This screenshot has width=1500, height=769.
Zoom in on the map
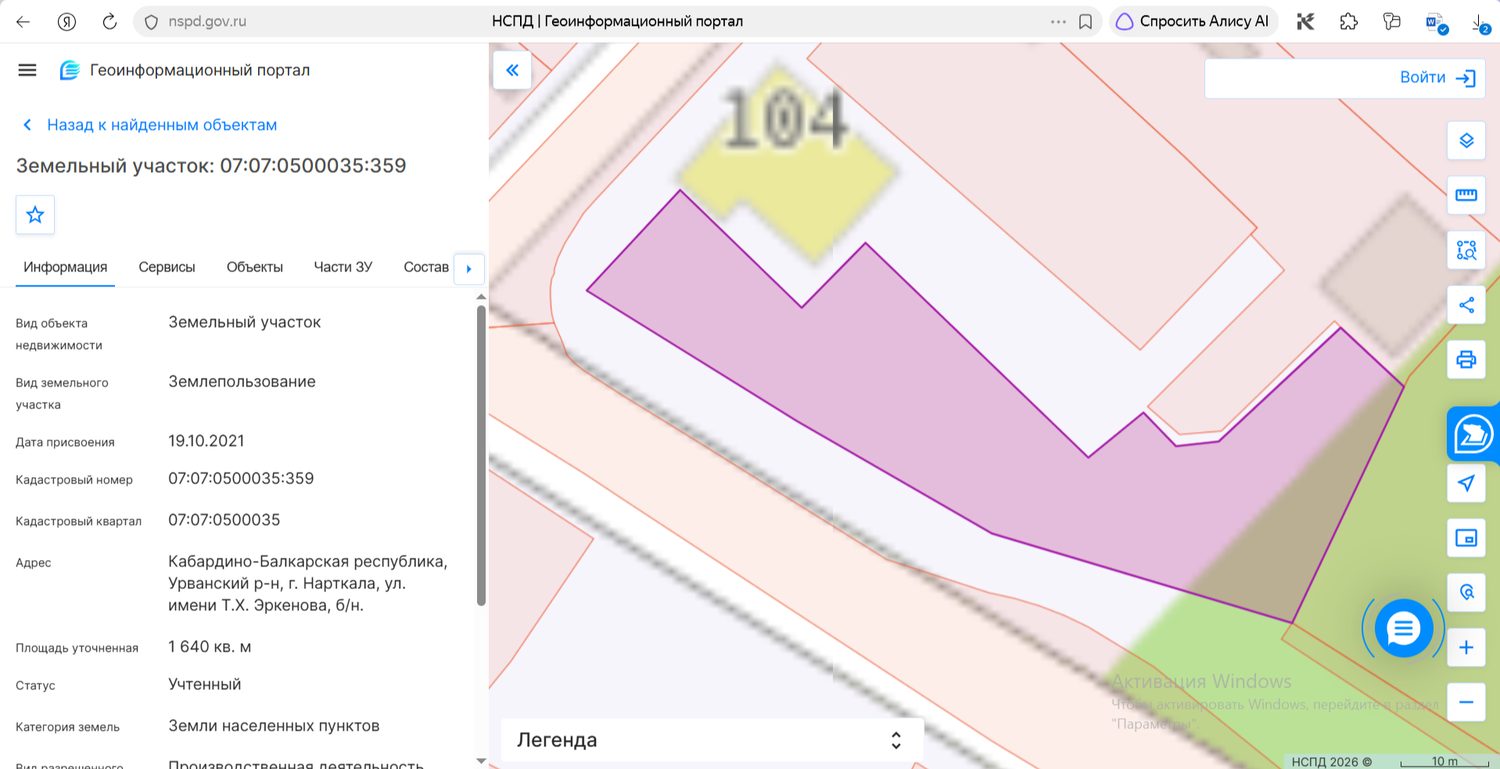pos(1466,647)
